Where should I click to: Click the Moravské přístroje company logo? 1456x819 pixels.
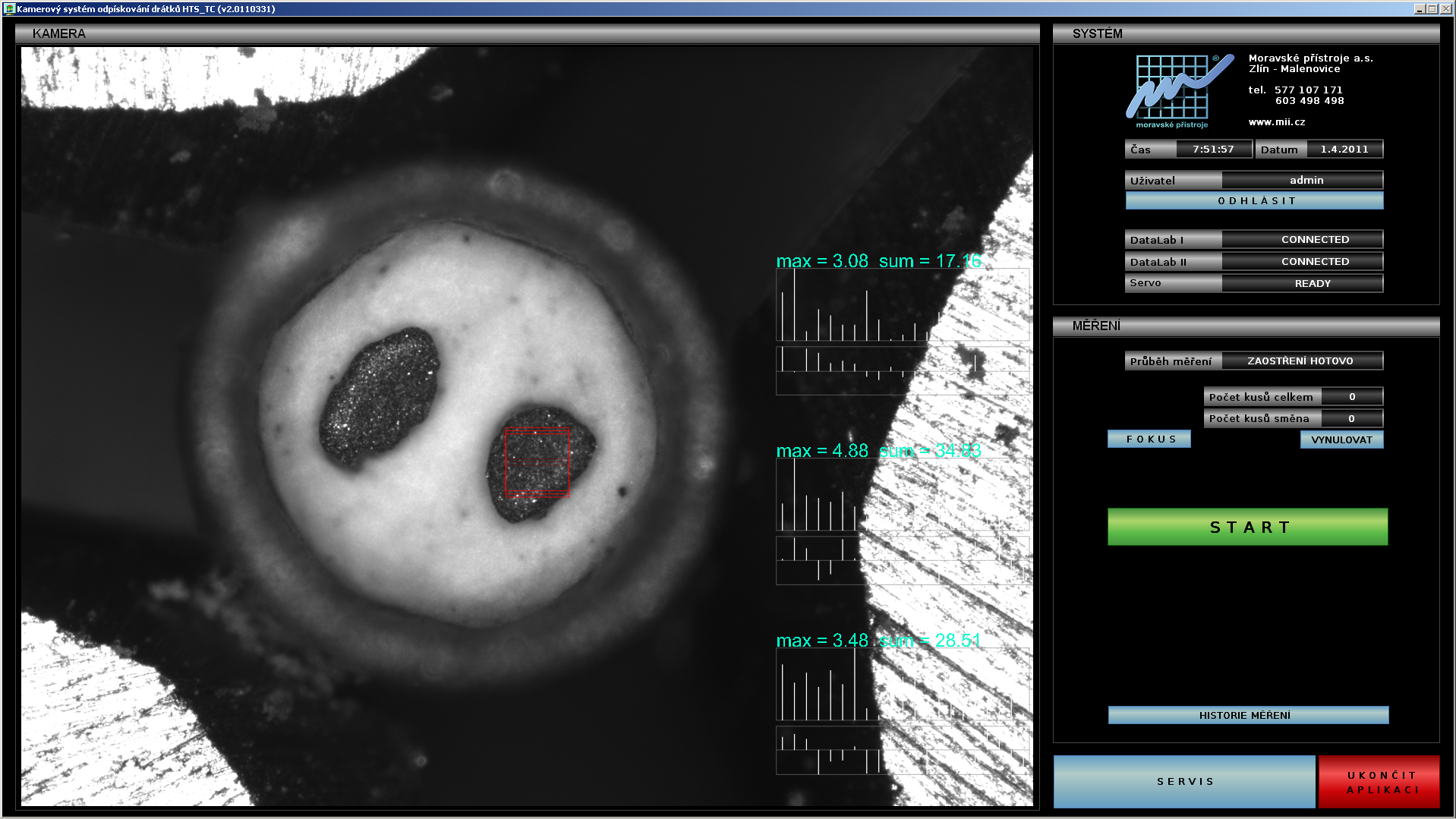point(1179,91)
